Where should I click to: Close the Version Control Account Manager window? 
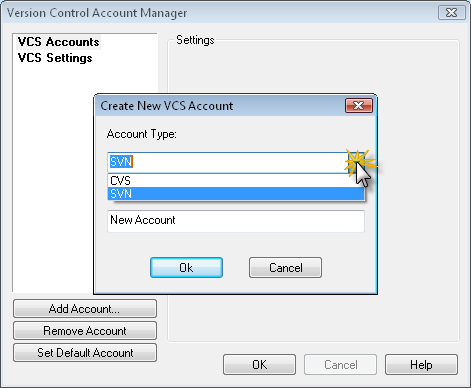pos(451,13)
